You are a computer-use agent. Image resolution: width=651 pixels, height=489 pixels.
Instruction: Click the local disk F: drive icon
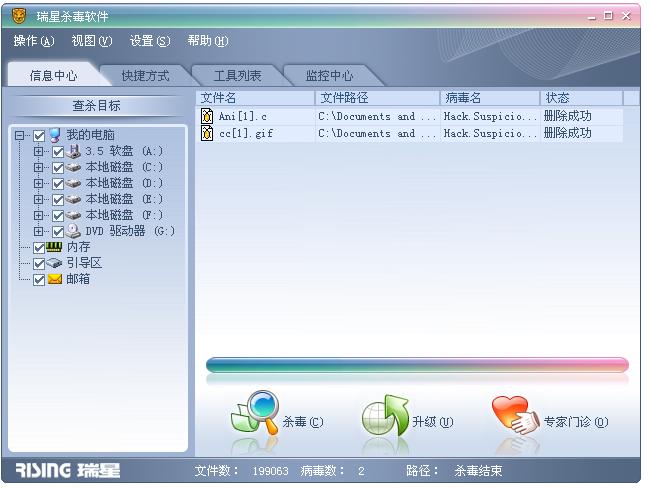[73, 215]
